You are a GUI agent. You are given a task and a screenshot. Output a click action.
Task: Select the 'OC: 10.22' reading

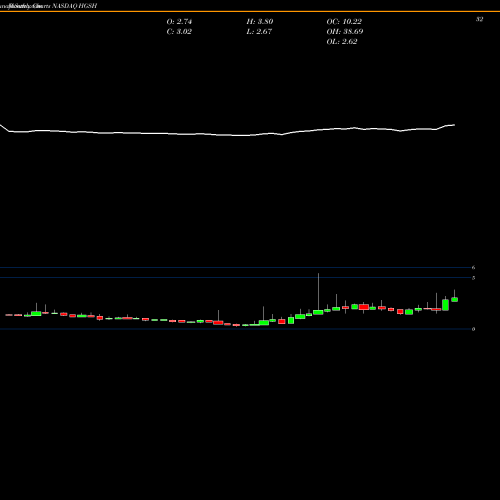[344, 22]
